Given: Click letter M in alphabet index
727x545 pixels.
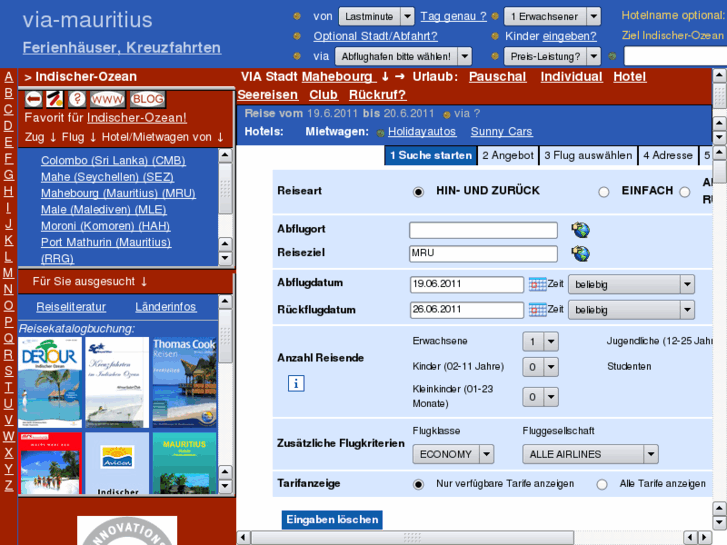Looking at the screenshot, I should [x=8, y=273].
